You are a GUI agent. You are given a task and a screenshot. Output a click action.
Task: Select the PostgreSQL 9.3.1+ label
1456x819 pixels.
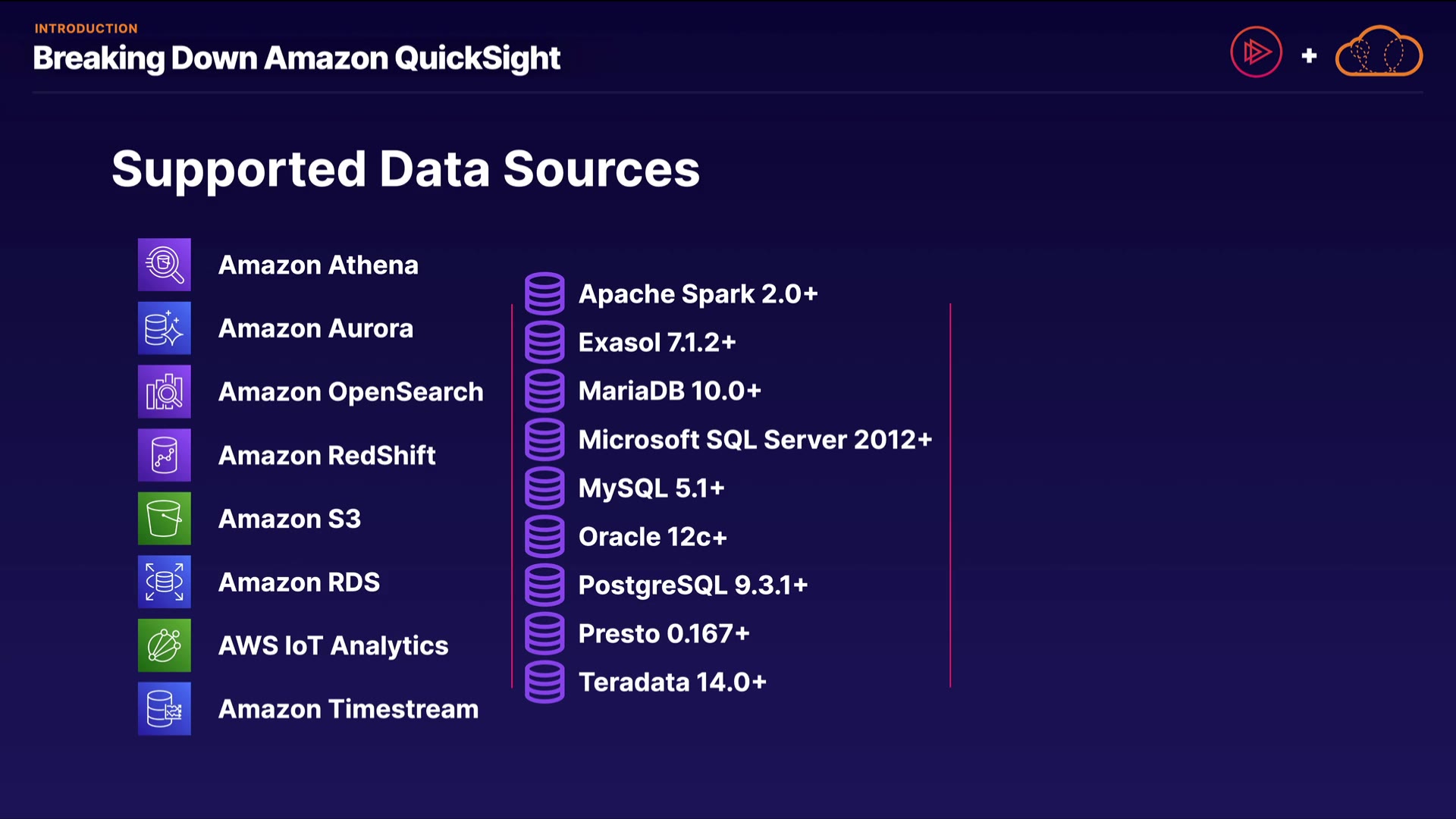(x=692, y=585)
